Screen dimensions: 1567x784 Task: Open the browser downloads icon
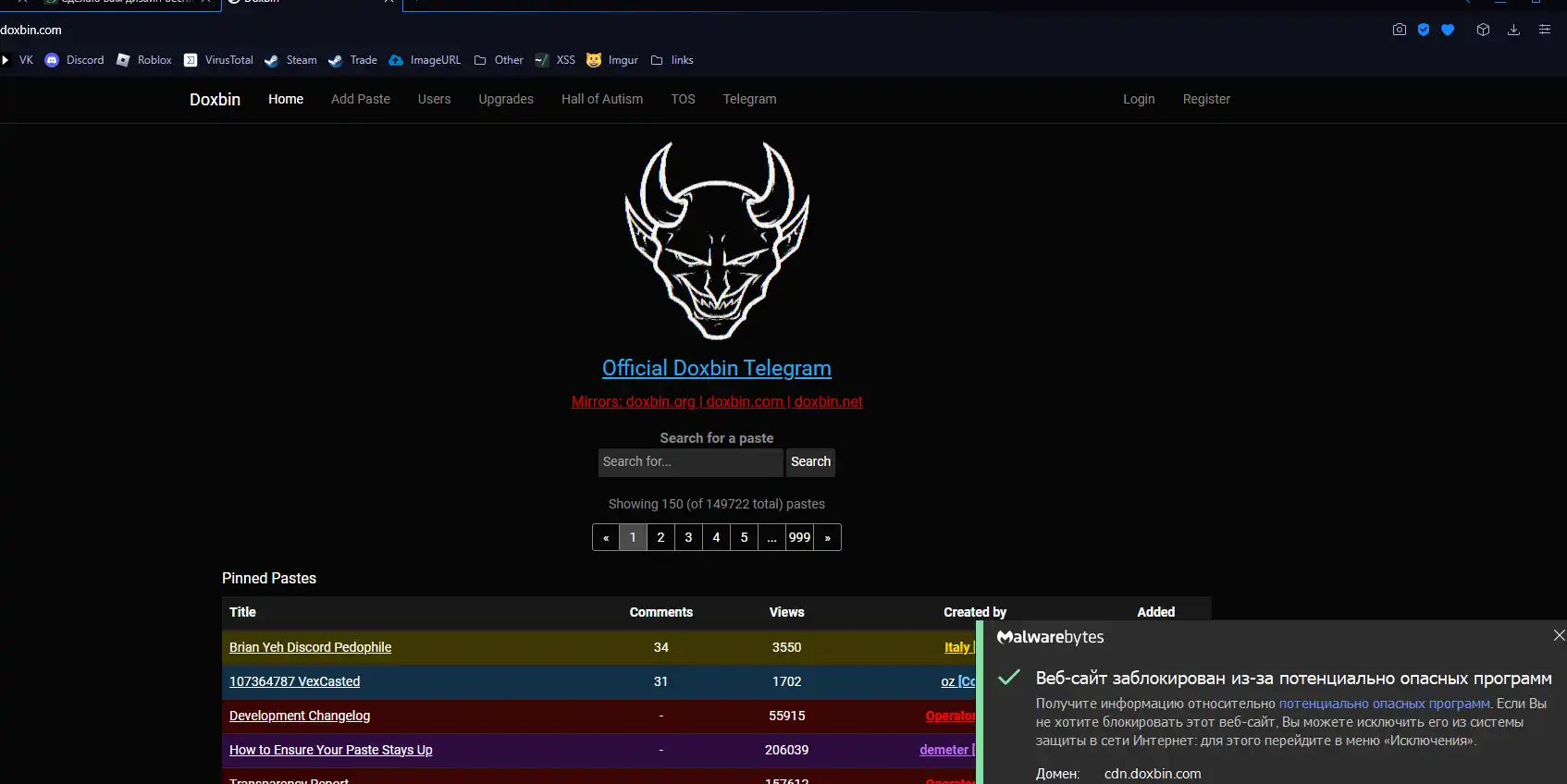coord(1513,30)
